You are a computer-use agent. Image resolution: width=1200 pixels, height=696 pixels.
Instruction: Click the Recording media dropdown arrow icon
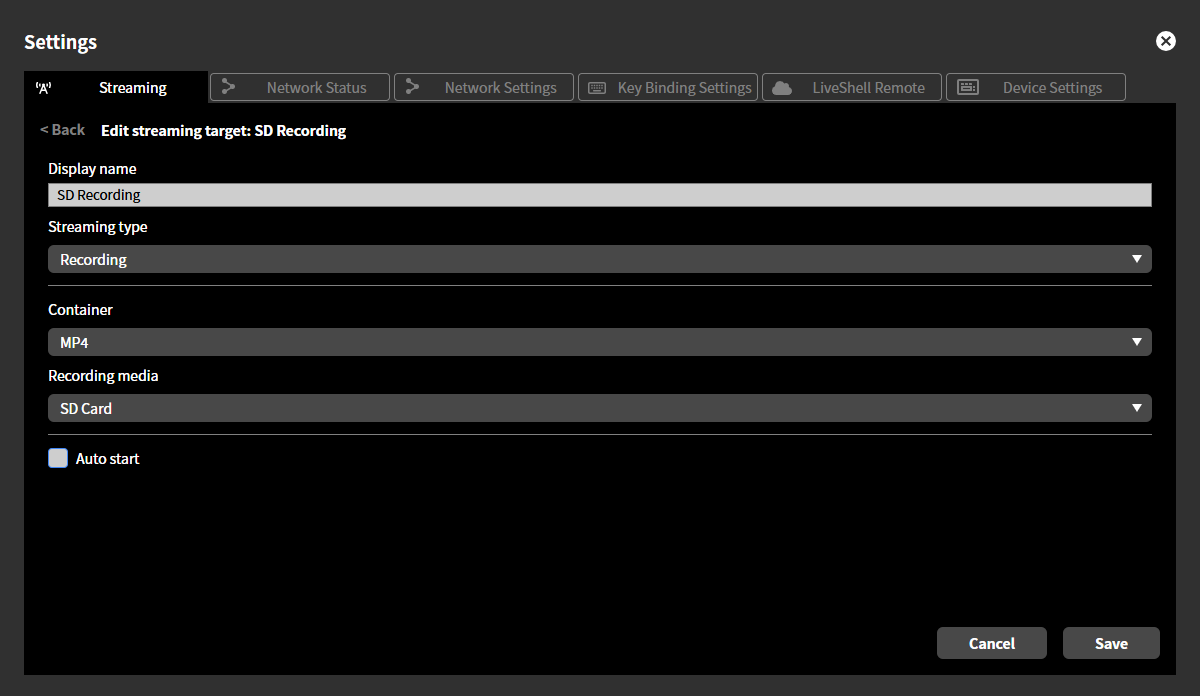(1137, 407)
